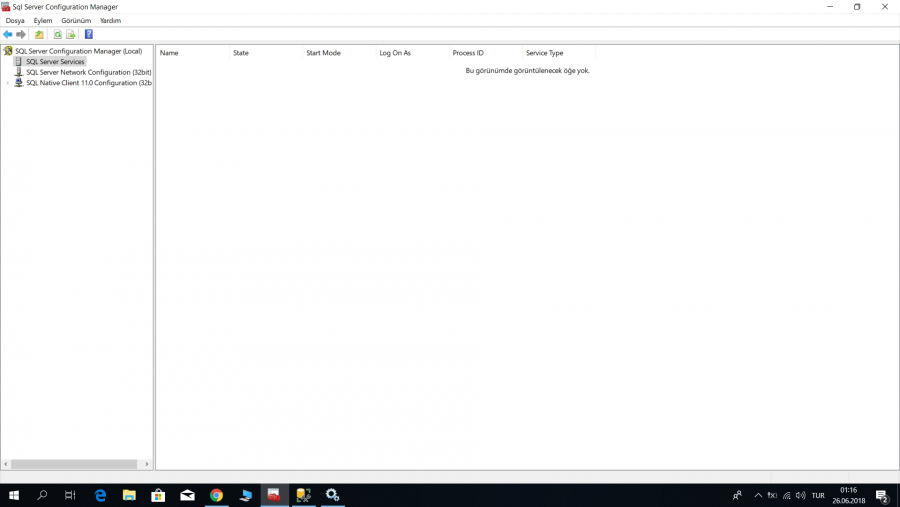Open Microsoft Store from the taskbar
The image size is (900, 507).
point(158,495)
